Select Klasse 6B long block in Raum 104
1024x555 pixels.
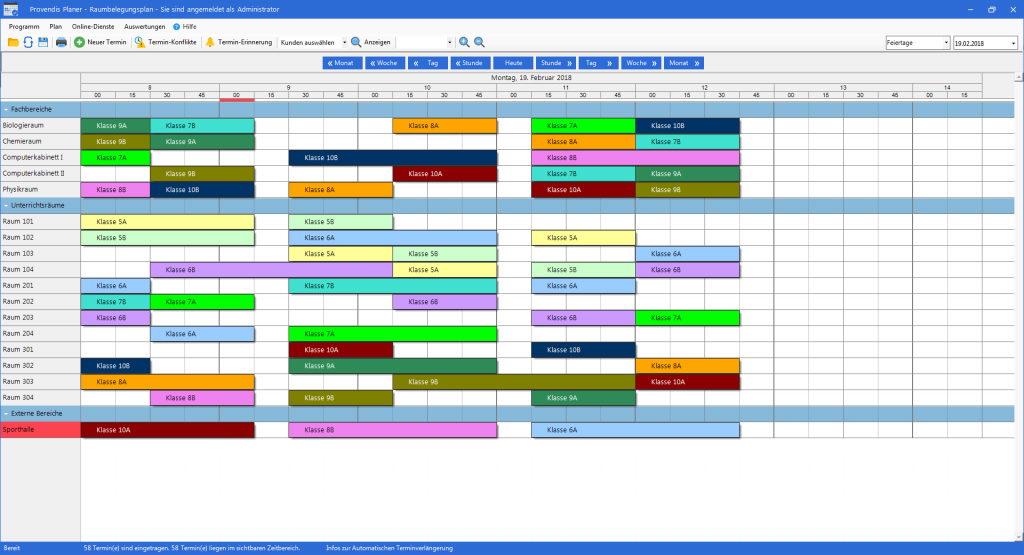[271, 270]
